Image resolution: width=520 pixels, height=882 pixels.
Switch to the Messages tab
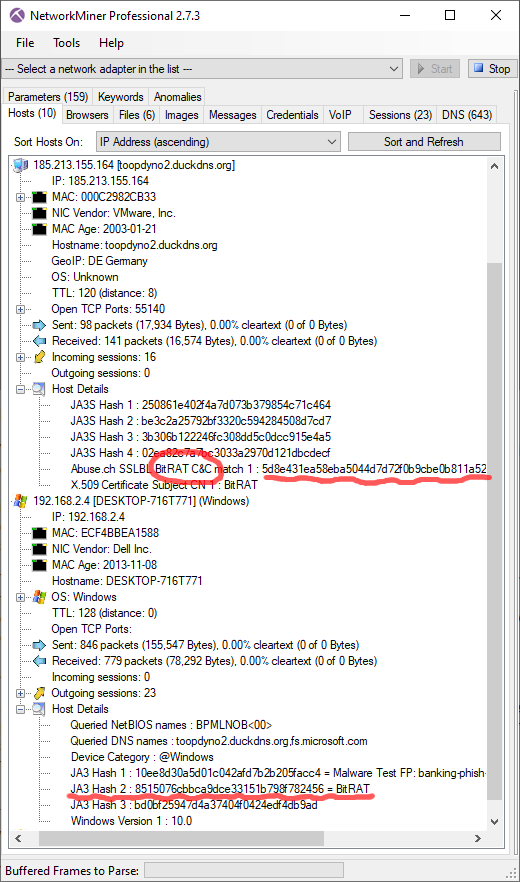(x=232, y=115)
